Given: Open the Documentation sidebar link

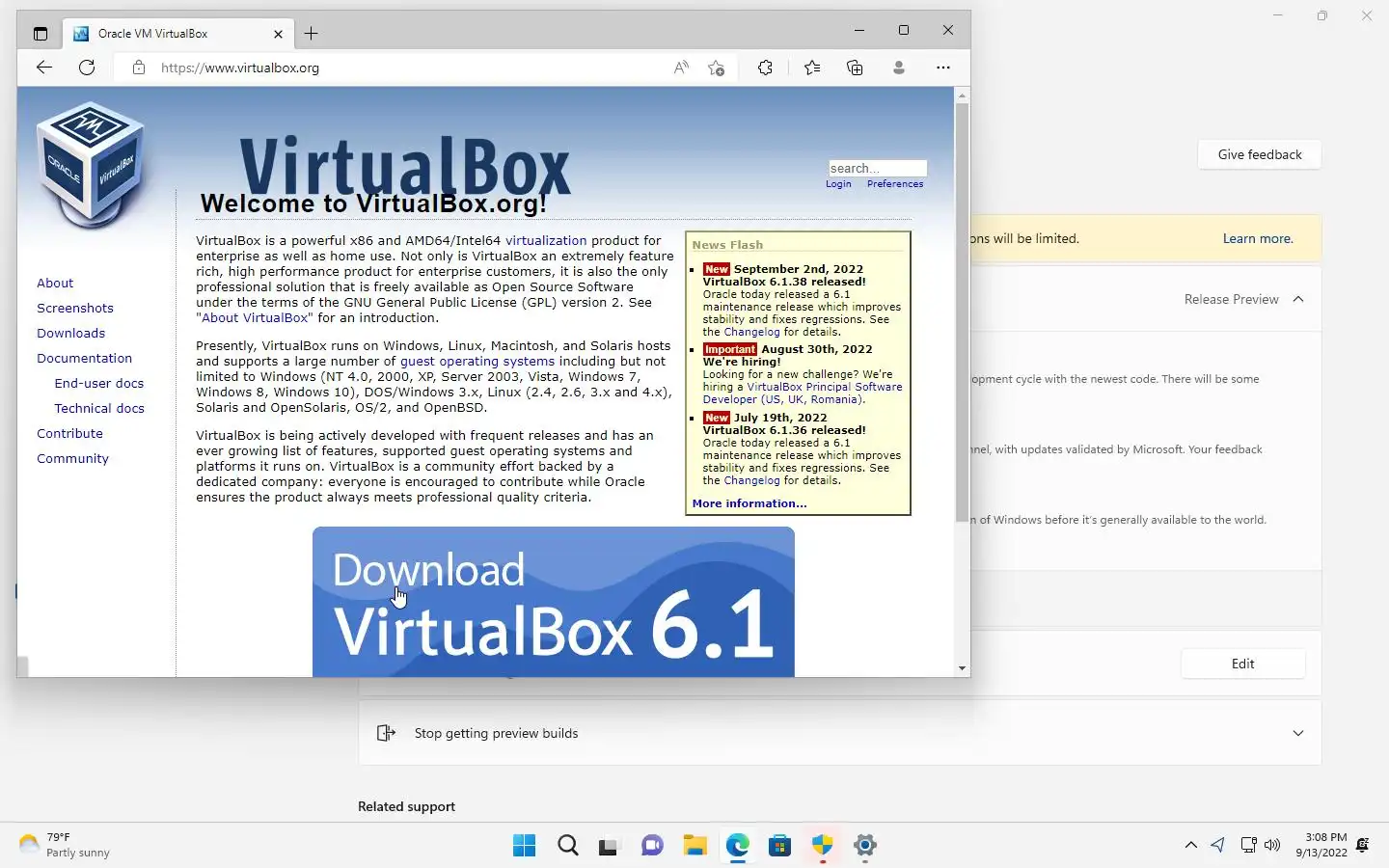Looking at the screenshot, I should click(x=84, y=358).
